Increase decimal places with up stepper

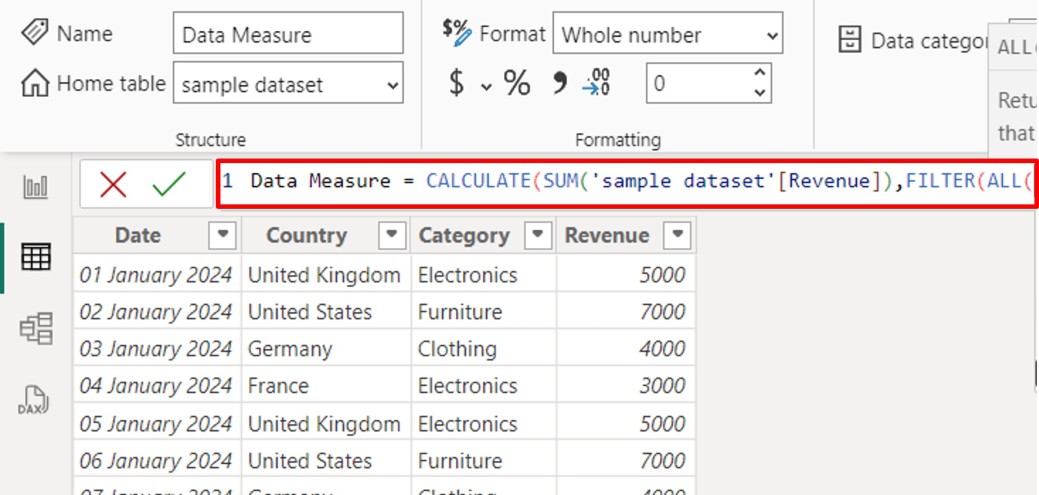(761, 74)
